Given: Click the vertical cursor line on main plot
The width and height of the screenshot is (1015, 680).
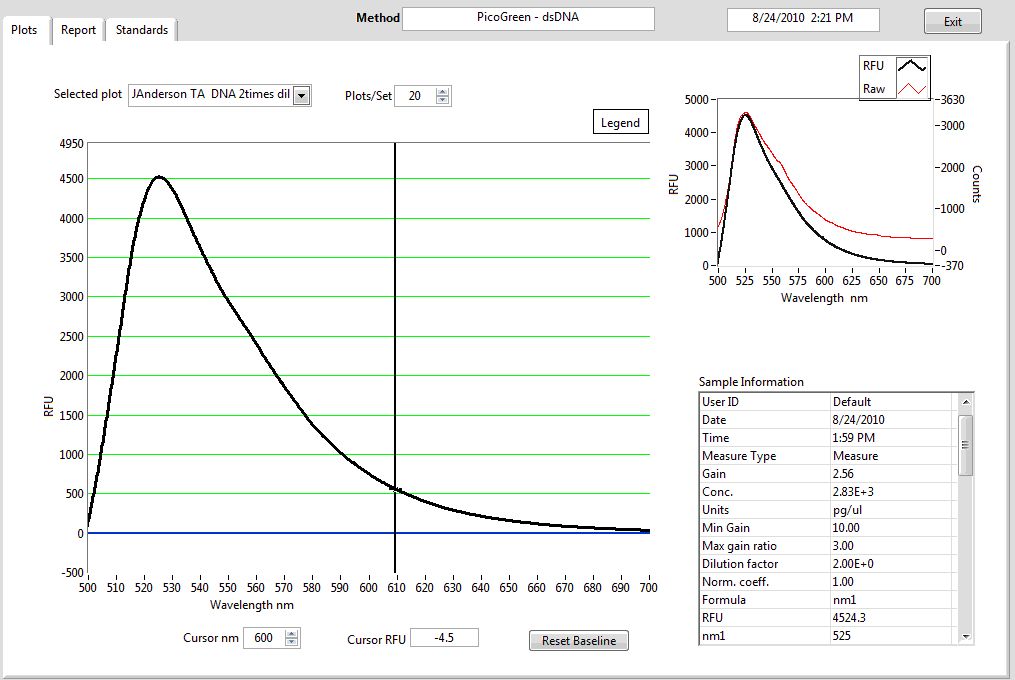Looking at the screenshot, I should pyautogui.click(x=395, y=300).
